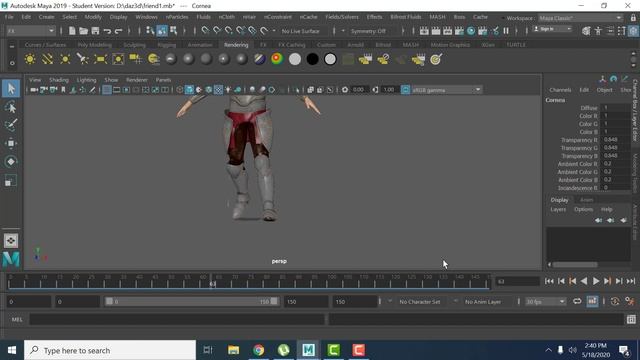Click the undo arrow icon
The image size is (640, 360).
pos(107,31)
